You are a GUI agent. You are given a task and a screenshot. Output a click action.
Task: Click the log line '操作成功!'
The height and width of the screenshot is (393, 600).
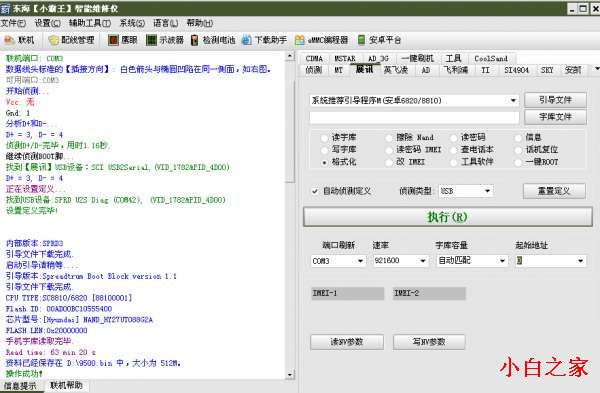(x=24, y=373)
